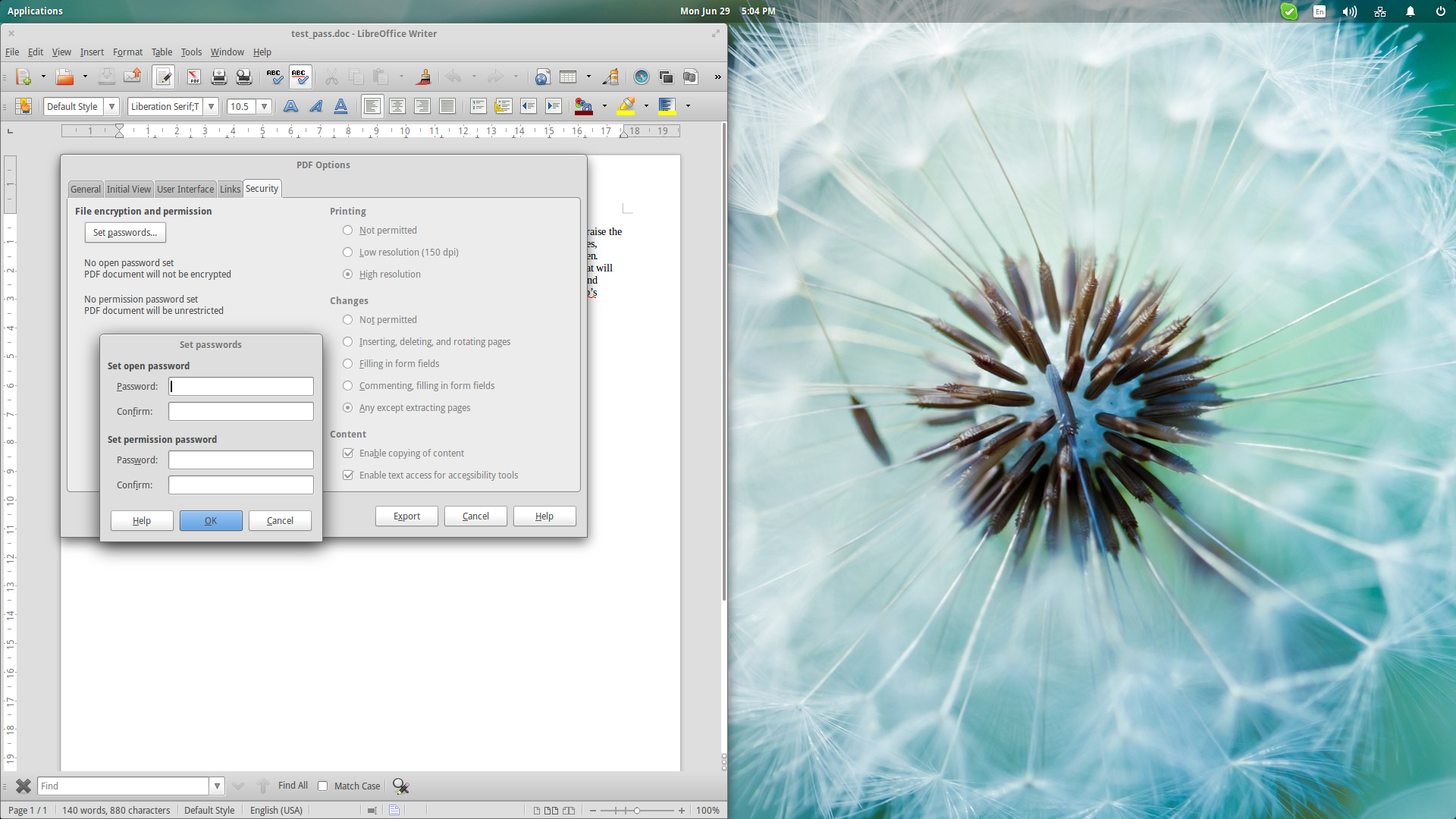
Task: Click the Page Preview icon
Action: [244, 77]
